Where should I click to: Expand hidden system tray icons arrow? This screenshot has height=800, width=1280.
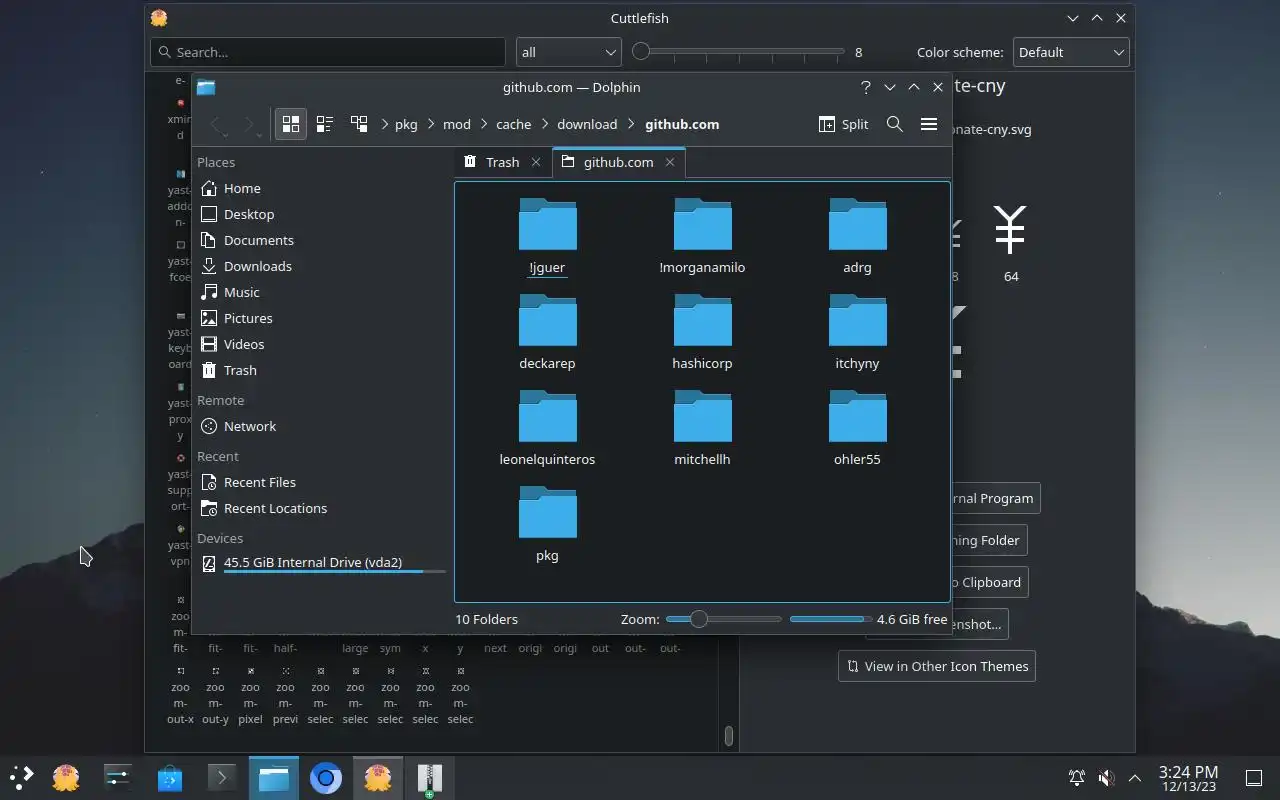coord(1135,778)
